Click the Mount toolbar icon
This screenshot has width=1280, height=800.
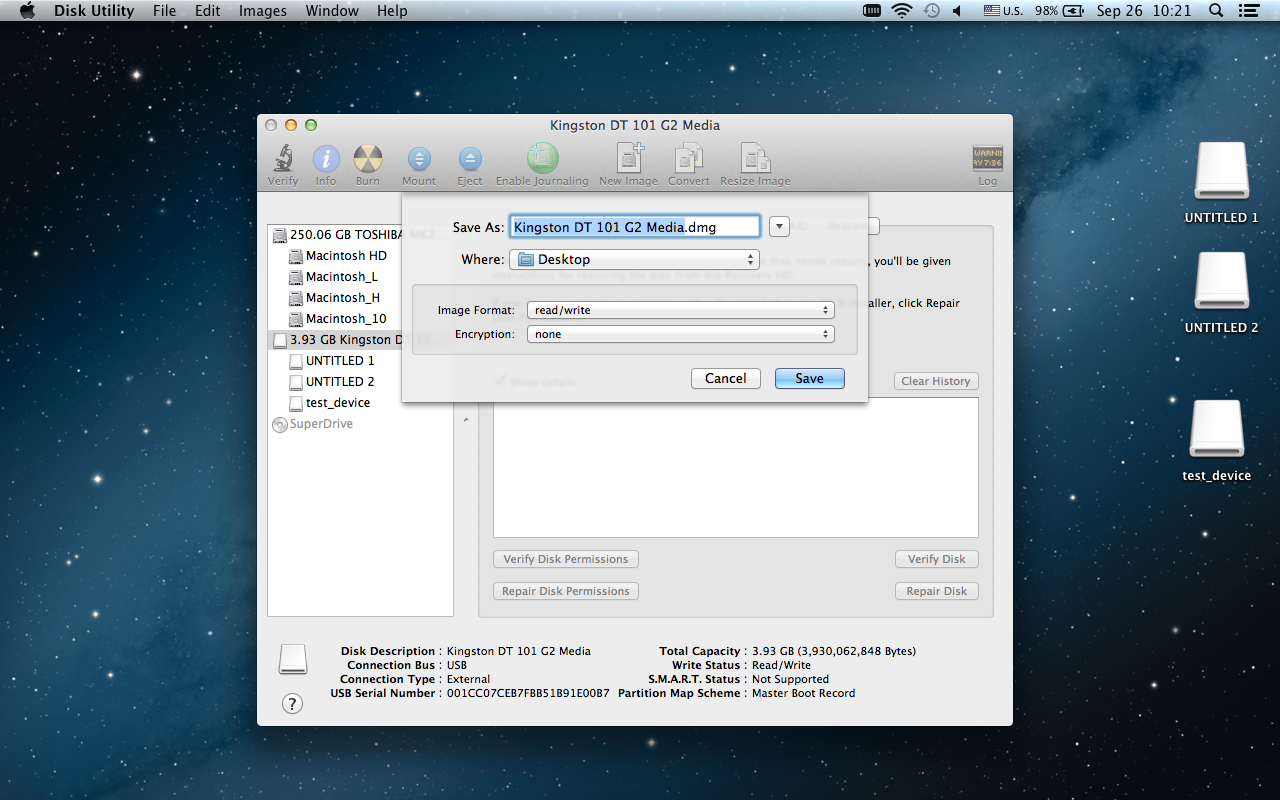[419, 159]
